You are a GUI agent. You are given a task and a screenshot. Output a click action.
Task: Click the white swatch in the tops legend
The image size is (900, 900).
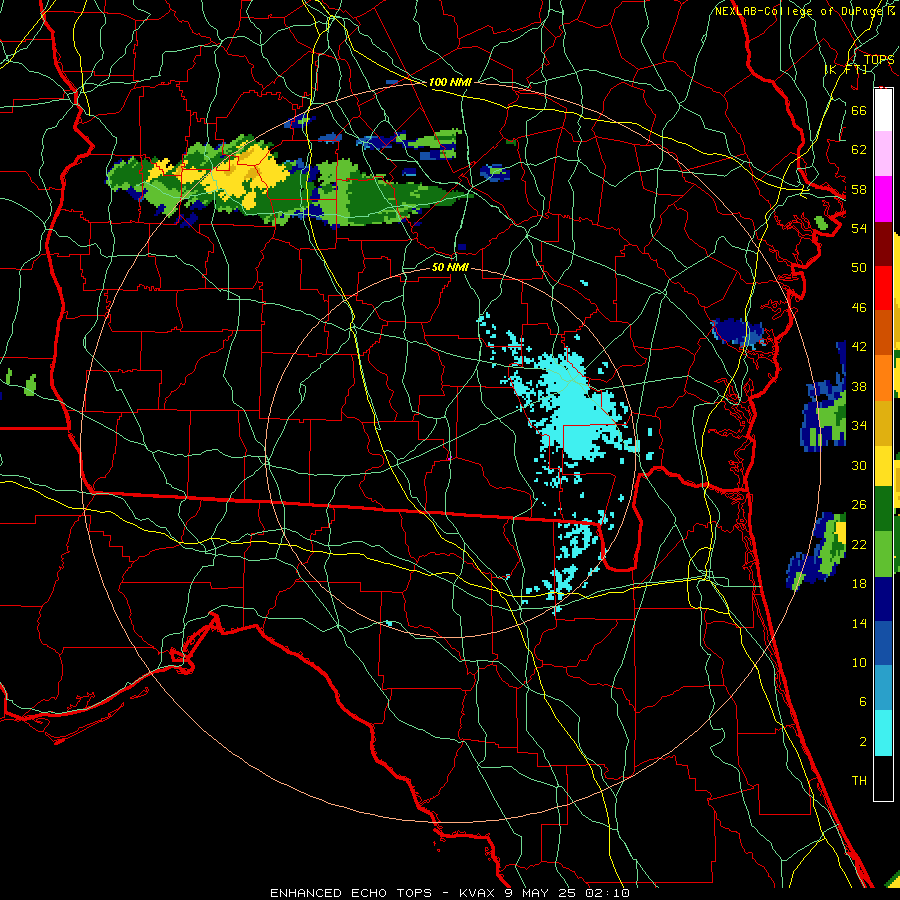tap(883, 110)
